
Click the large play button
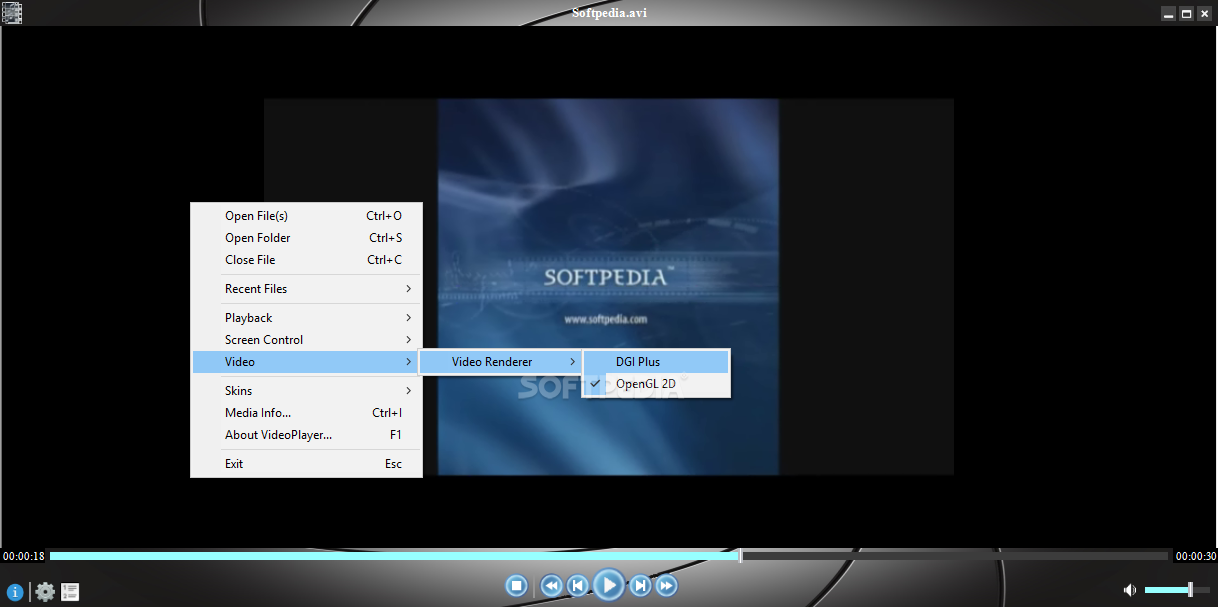tap(608, 585)
